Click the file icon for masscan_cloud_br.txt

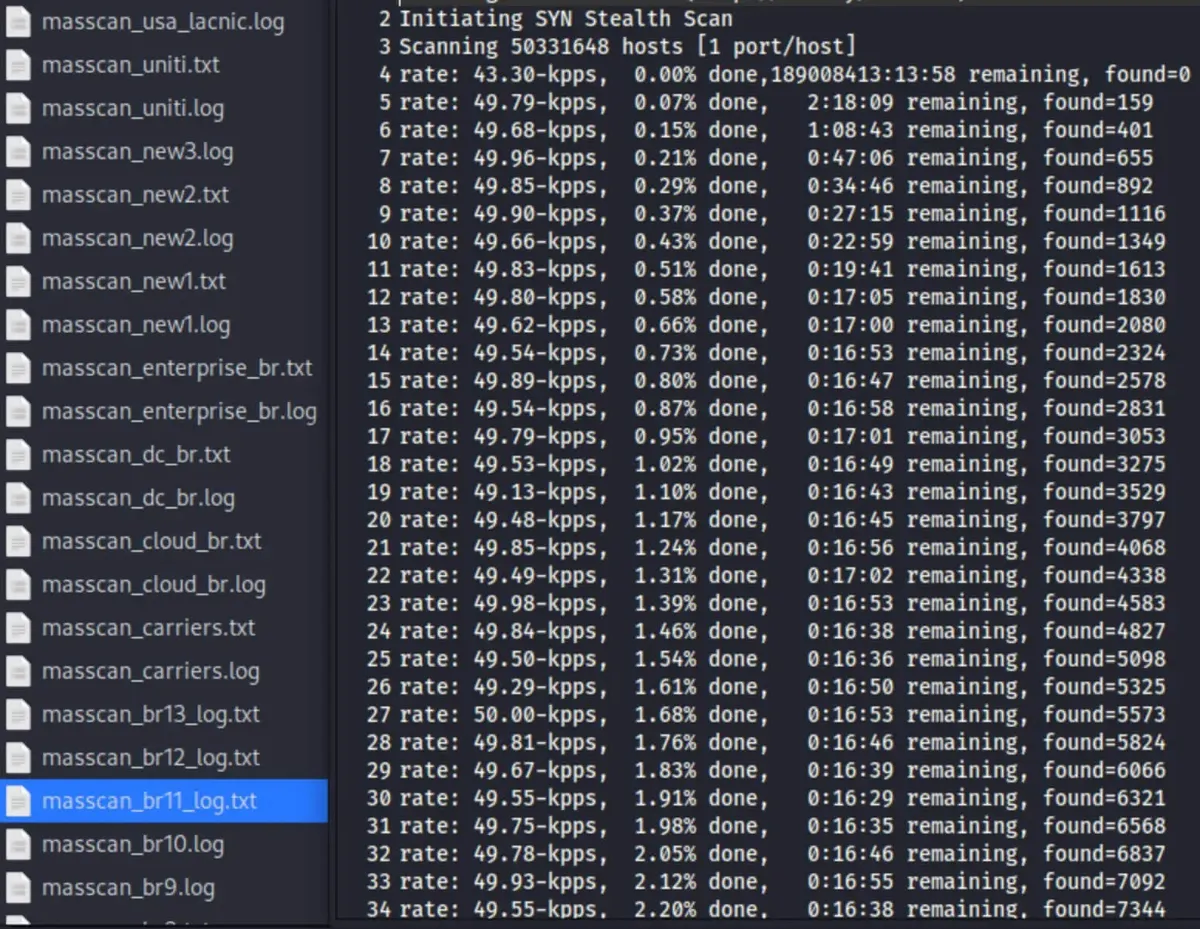click(x=19, y=541)
